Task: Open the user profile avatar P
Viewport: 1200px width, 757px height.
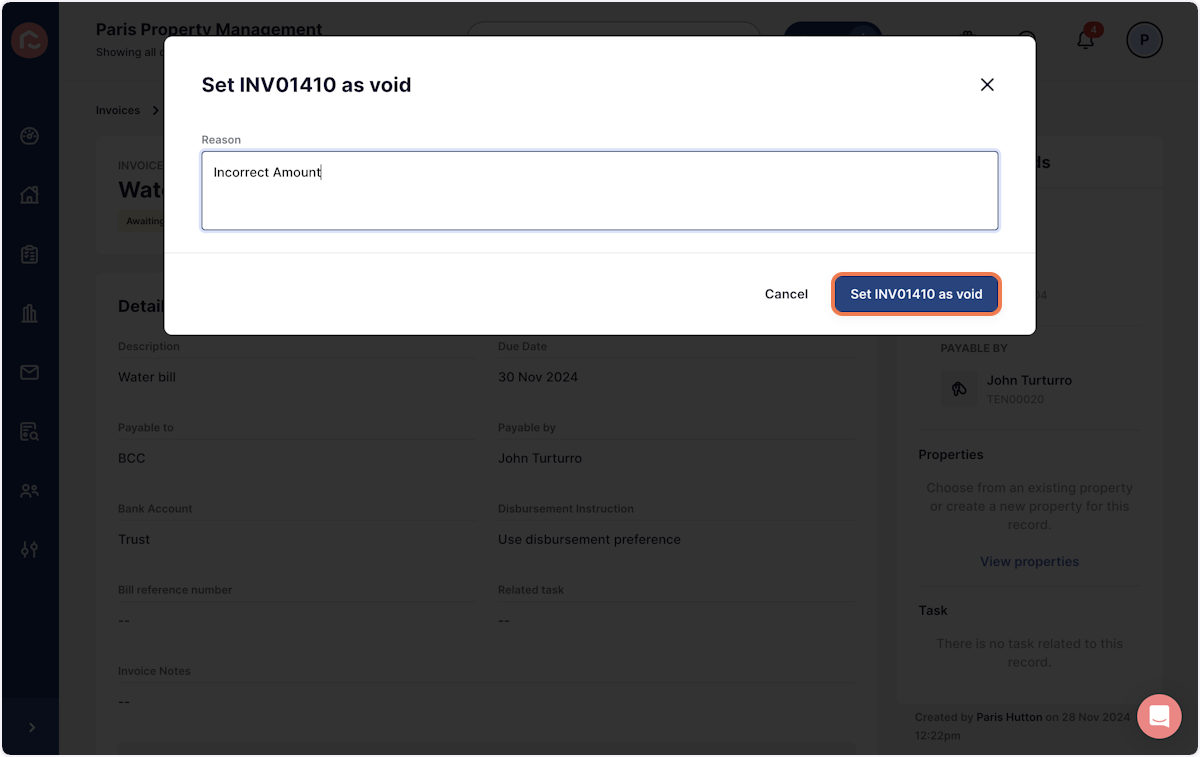Action: point(1144,40)
